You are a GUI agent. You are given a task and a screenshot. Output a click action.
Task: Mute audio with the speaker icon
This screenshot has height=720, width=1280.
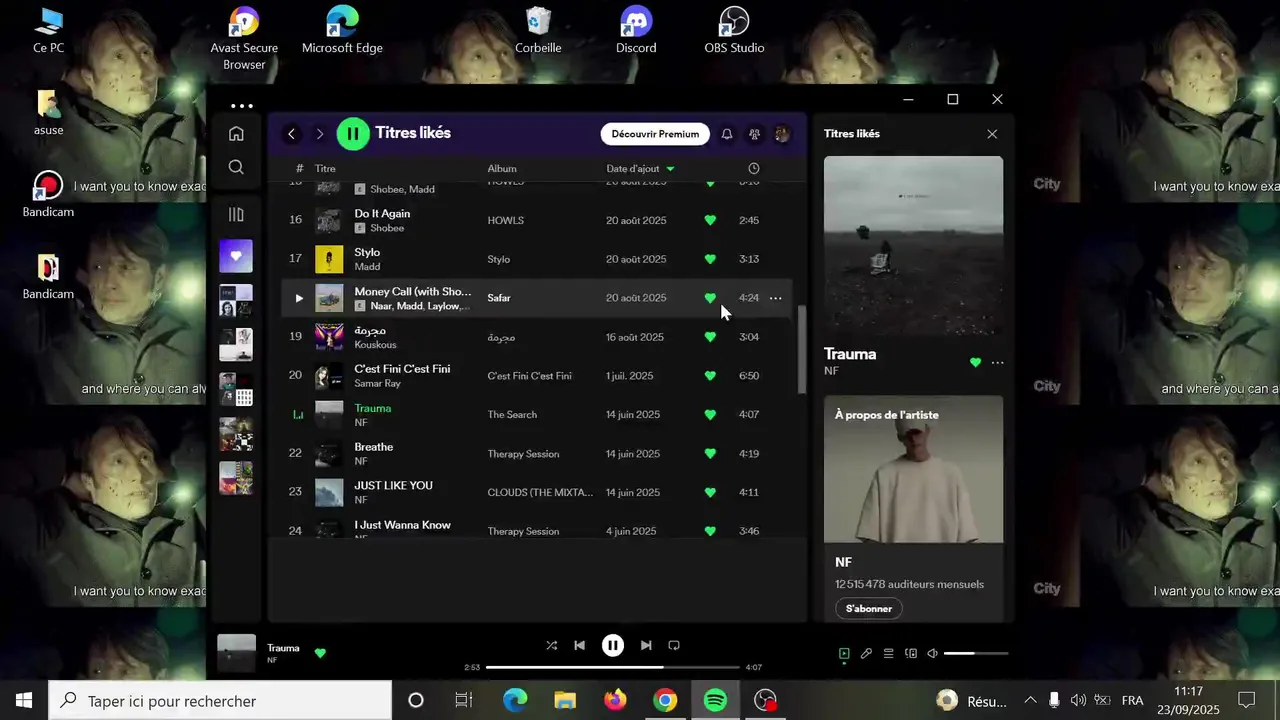(x=932, y=654)
